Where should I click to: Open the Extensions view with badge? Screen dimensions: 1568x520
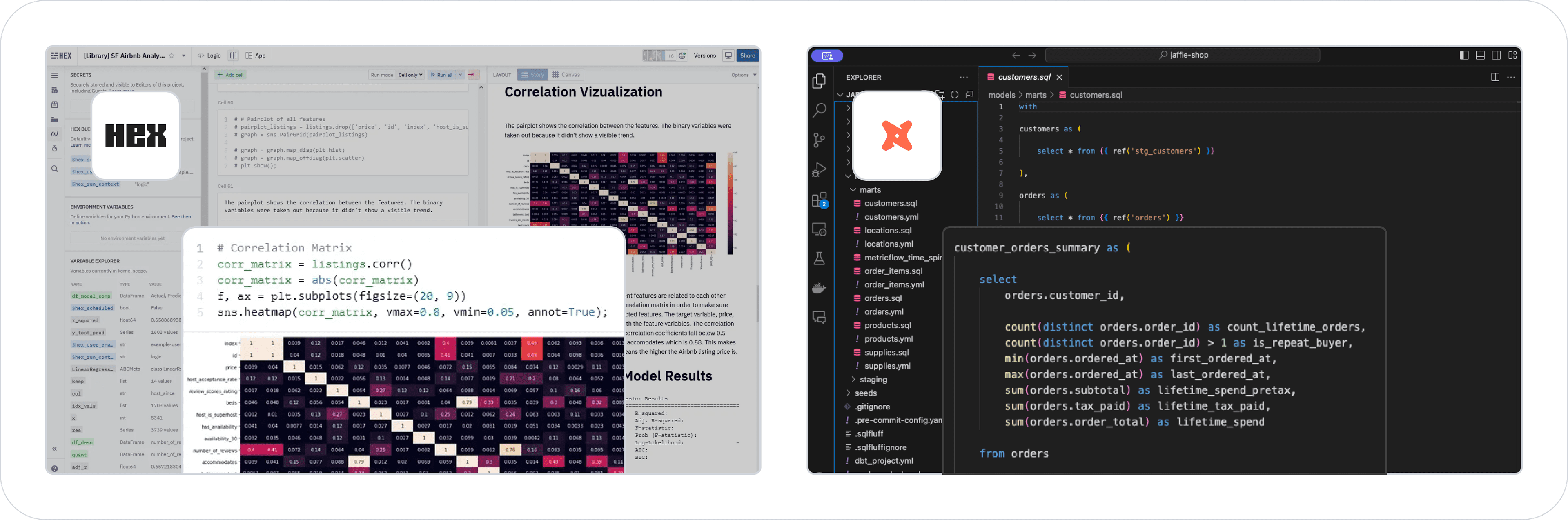pos(819,200)
